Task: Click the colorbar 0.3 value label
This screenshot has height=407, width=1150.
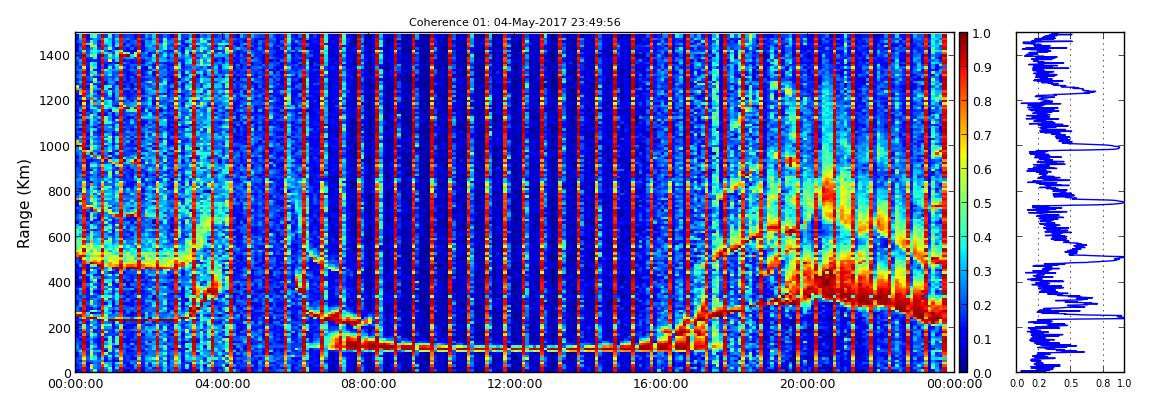Action: [x=980, y=271]
